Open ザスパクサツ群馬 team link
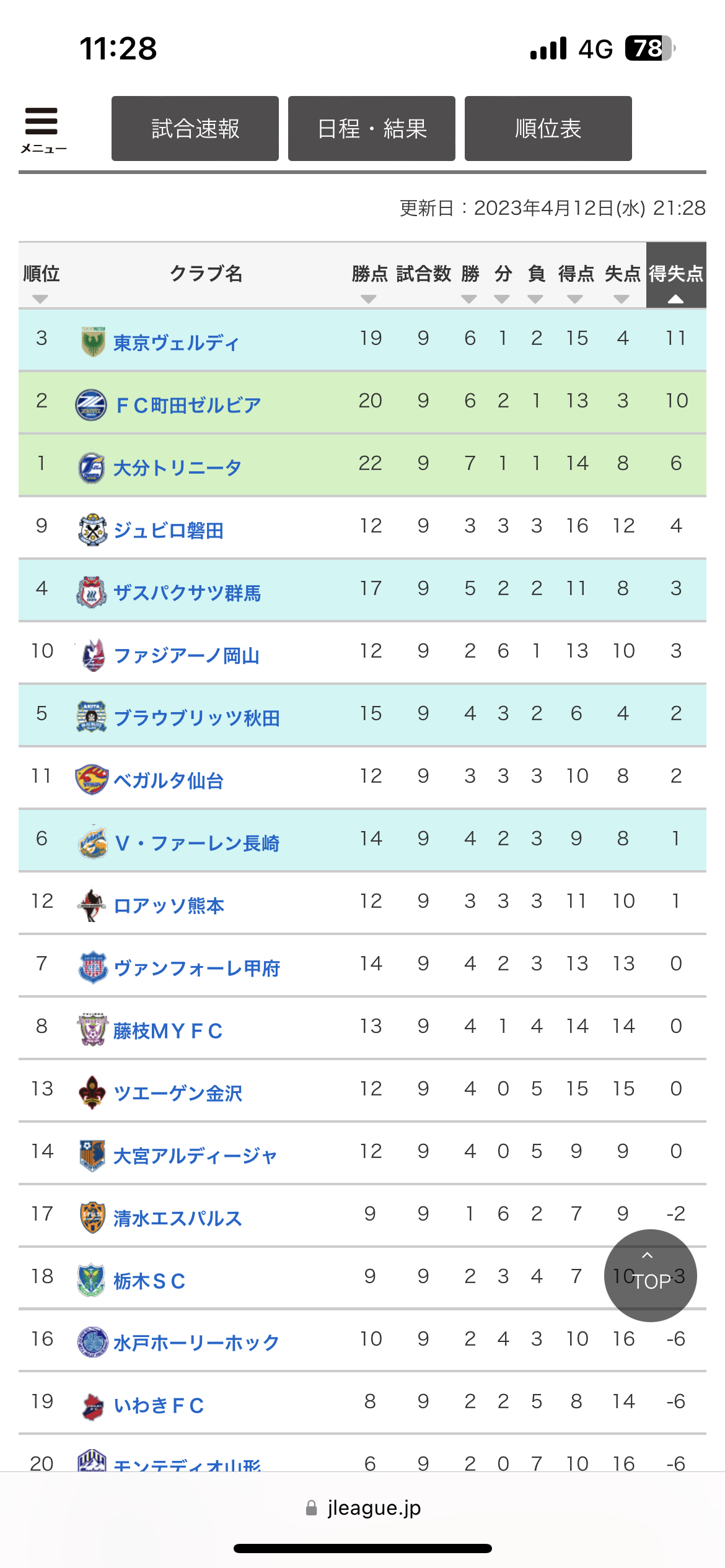Viewport: 725px width, 1568px height. 187,593
